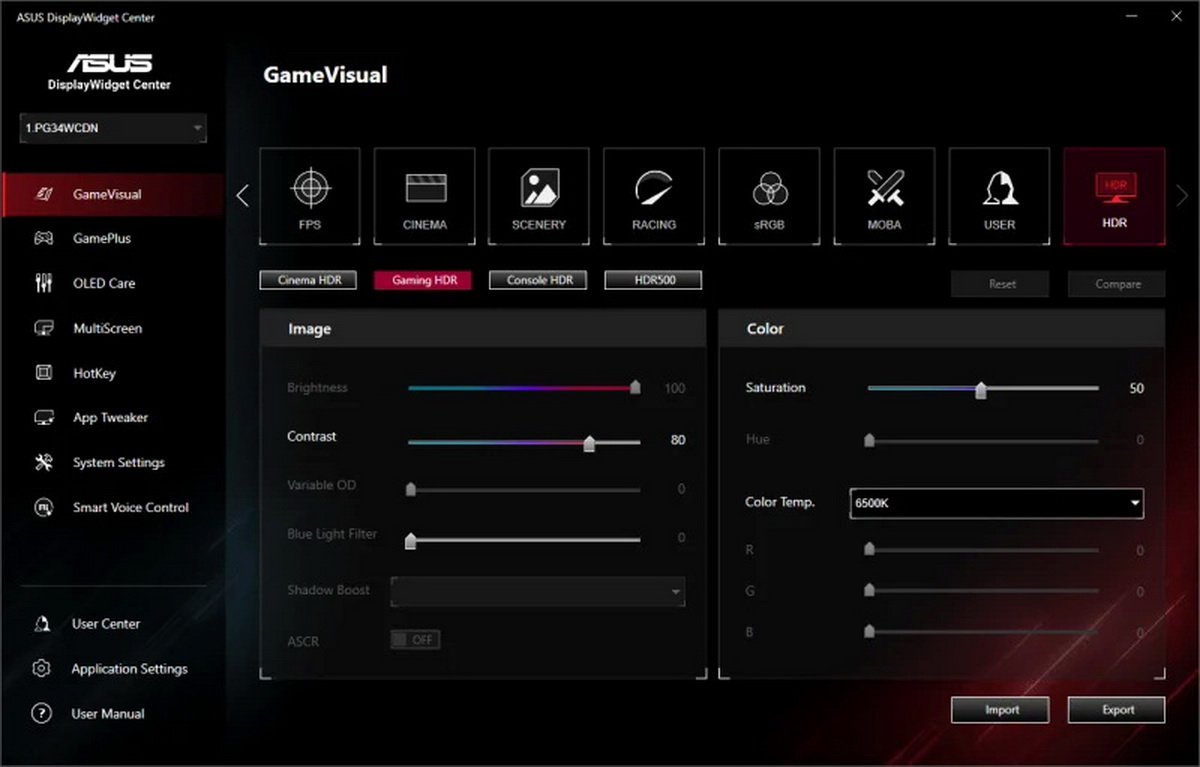Select the Gaming HDR preset
Viewport: 1200px width, 767px height.
(x=423, y=280)
